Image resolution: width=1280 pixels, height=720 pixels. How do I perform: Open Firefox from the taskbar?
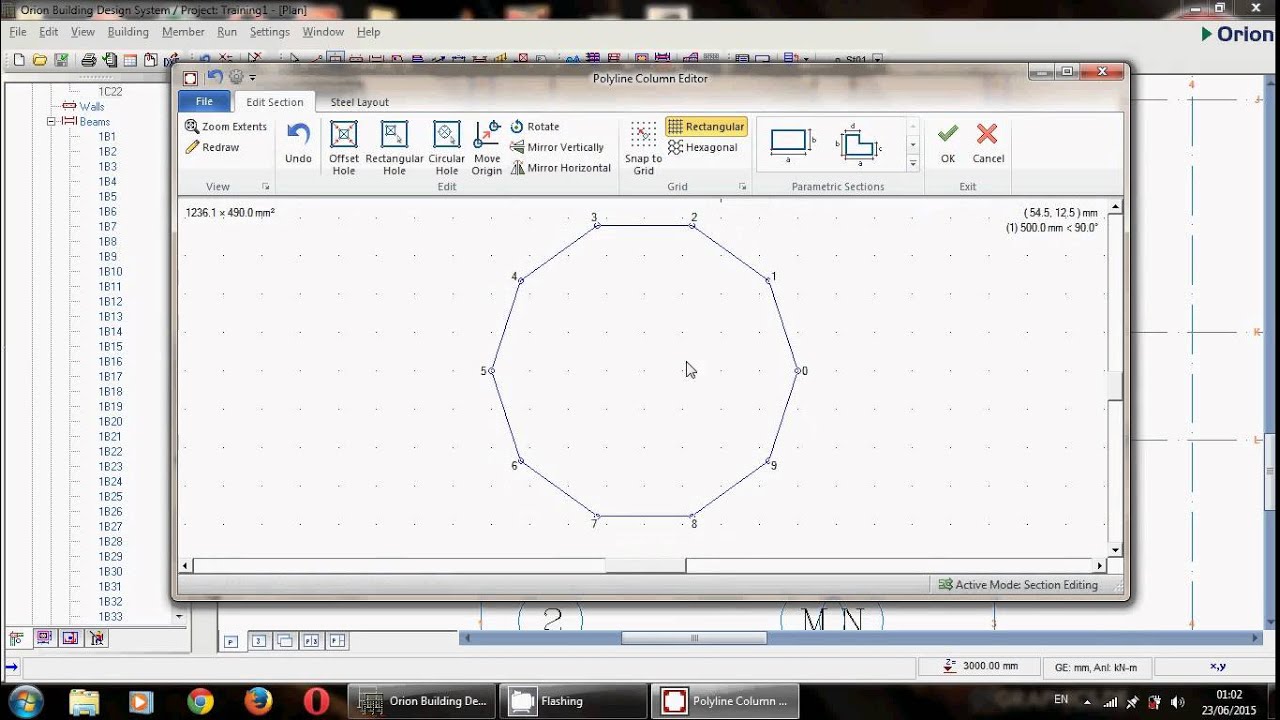tap(258, 701)
